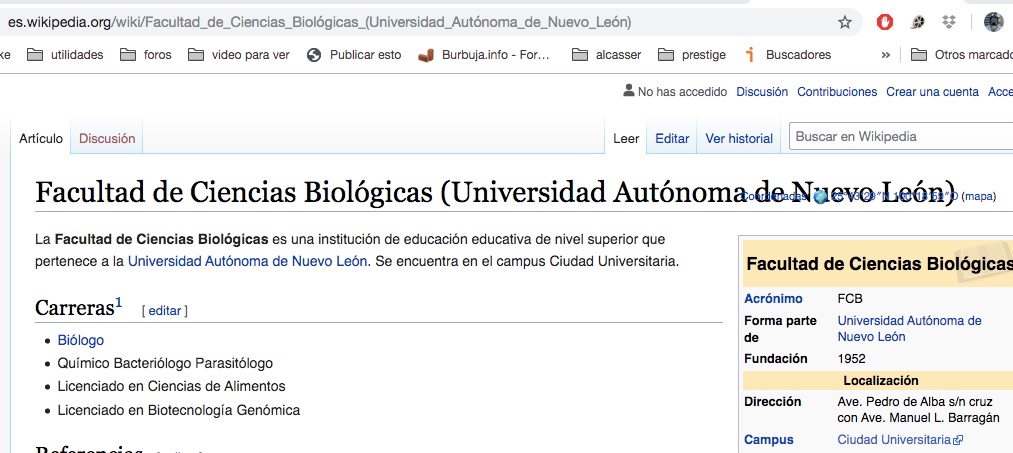Click the globe icon beside the coordinates
Image resolution: width=1013 pixels, height=453 pixels.
(x=821, y=197)
